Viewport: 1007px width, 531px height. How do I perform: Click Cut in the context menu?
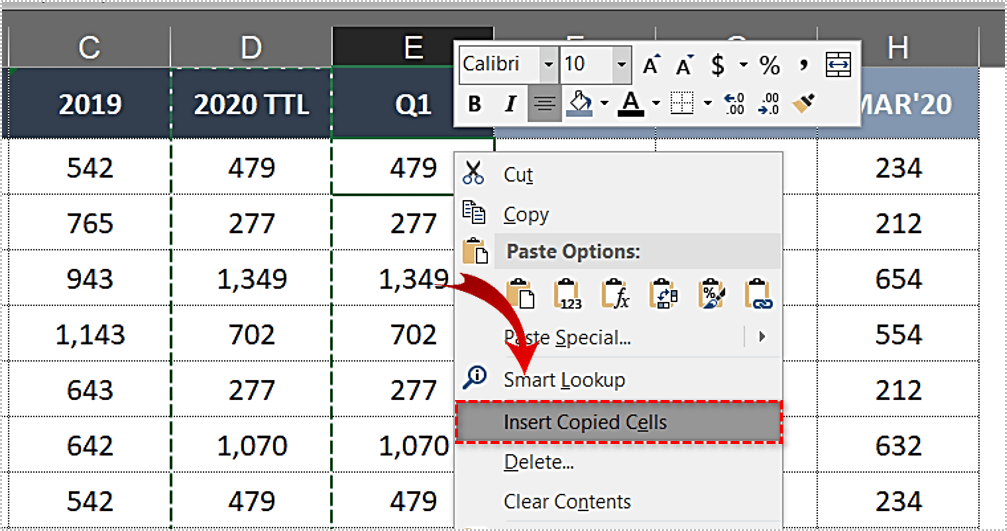click(x=518, y=175)
